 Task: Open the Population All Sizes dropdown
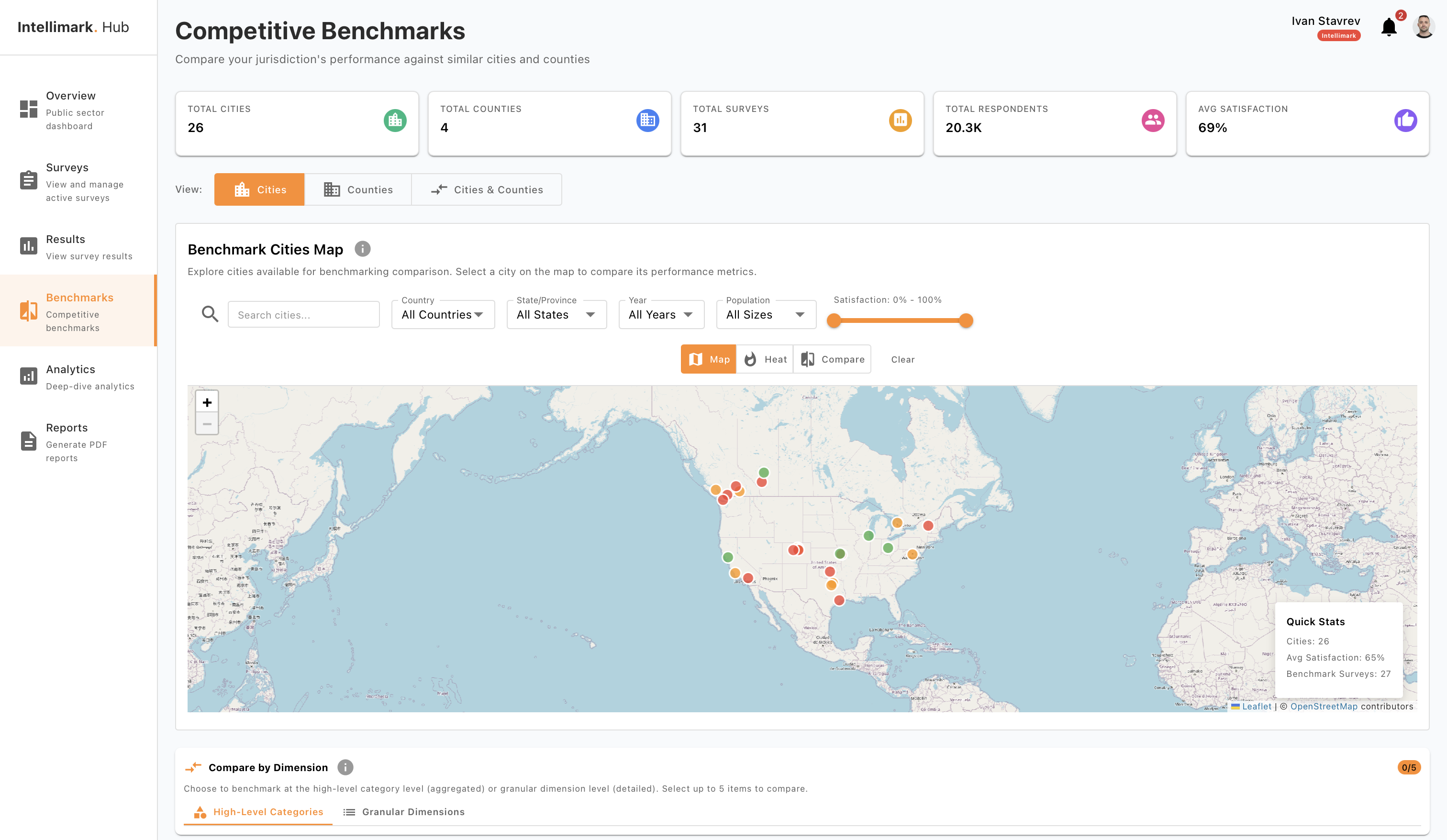(x=766, y=314)
